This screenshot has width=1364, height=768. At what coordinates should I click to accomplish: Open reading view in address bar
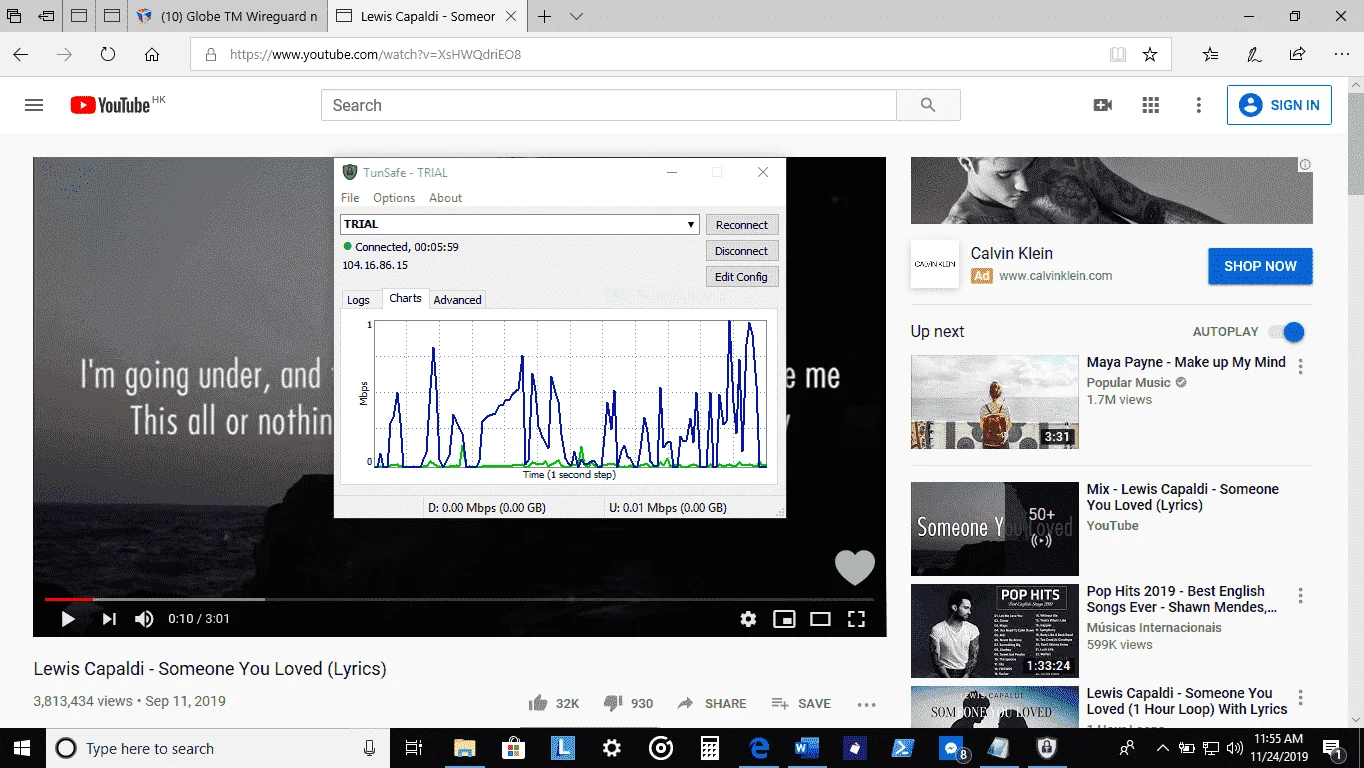pyautogui.click(x=1118, y=55)
